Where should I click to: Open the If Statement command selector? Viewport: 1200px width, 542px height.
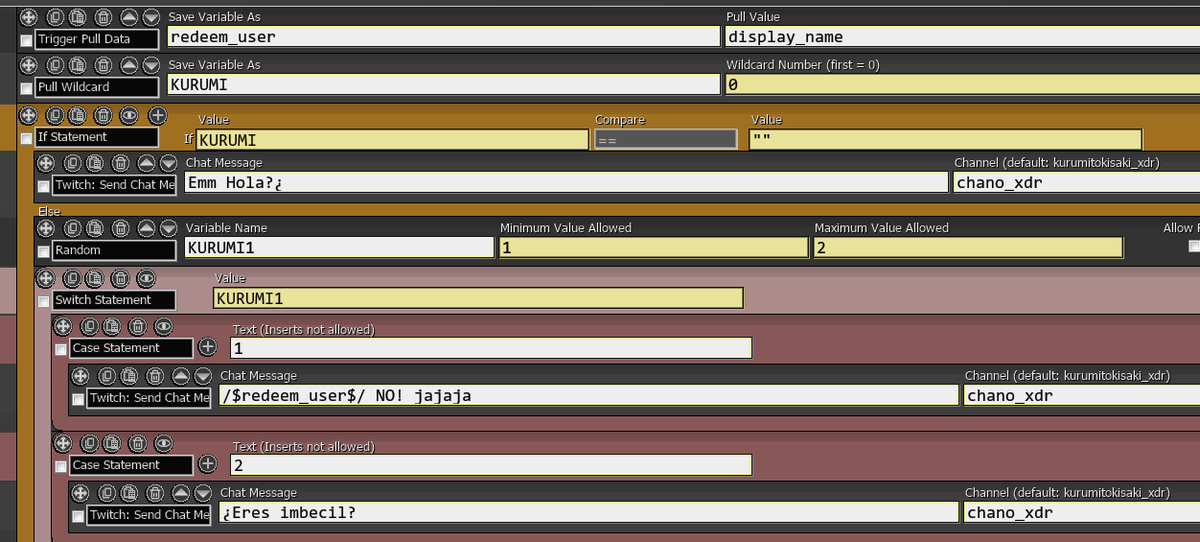(96, 137)
